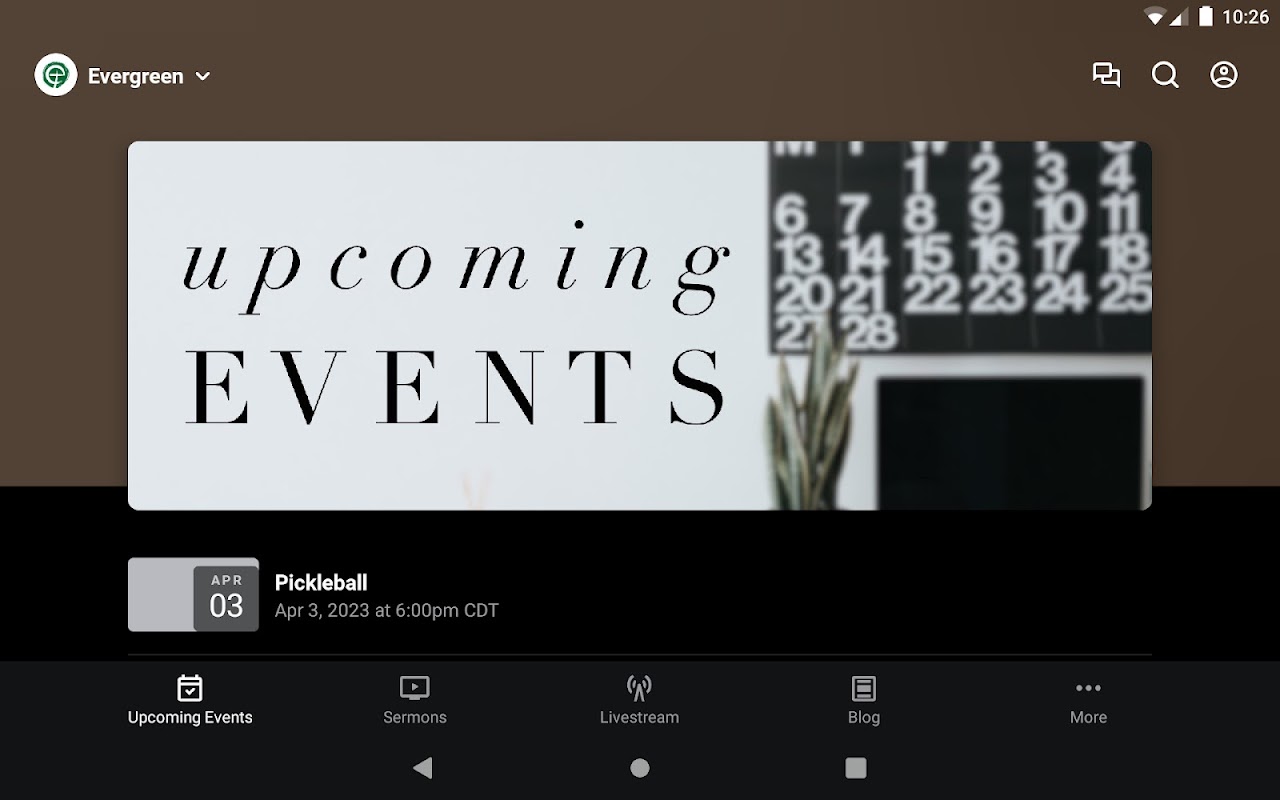Expand the Evergreen dropdown chevron
The height and width of the screenshot is (800, 1280).
(203, 76)
